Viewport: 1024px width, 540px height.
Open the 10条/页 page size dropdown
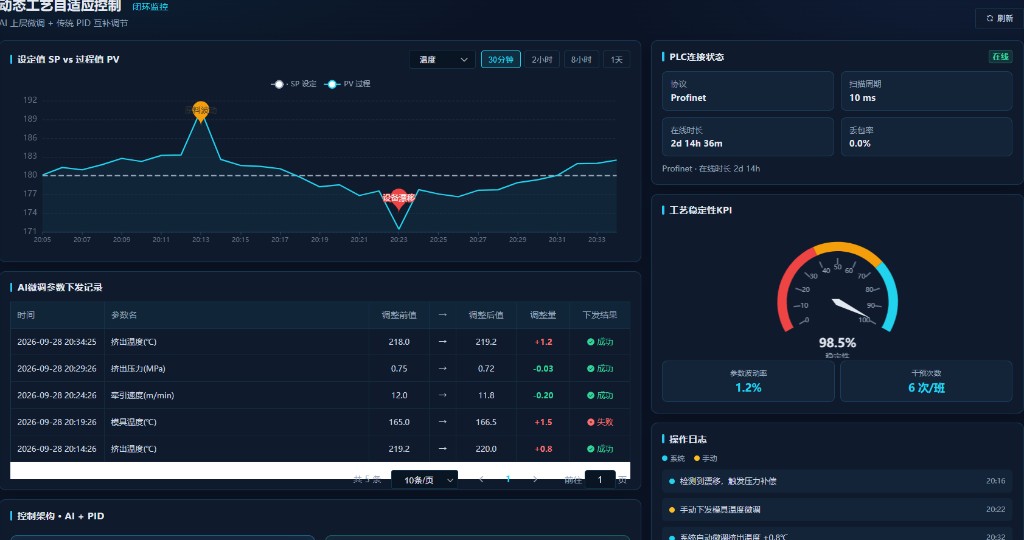tap(424, 480)
